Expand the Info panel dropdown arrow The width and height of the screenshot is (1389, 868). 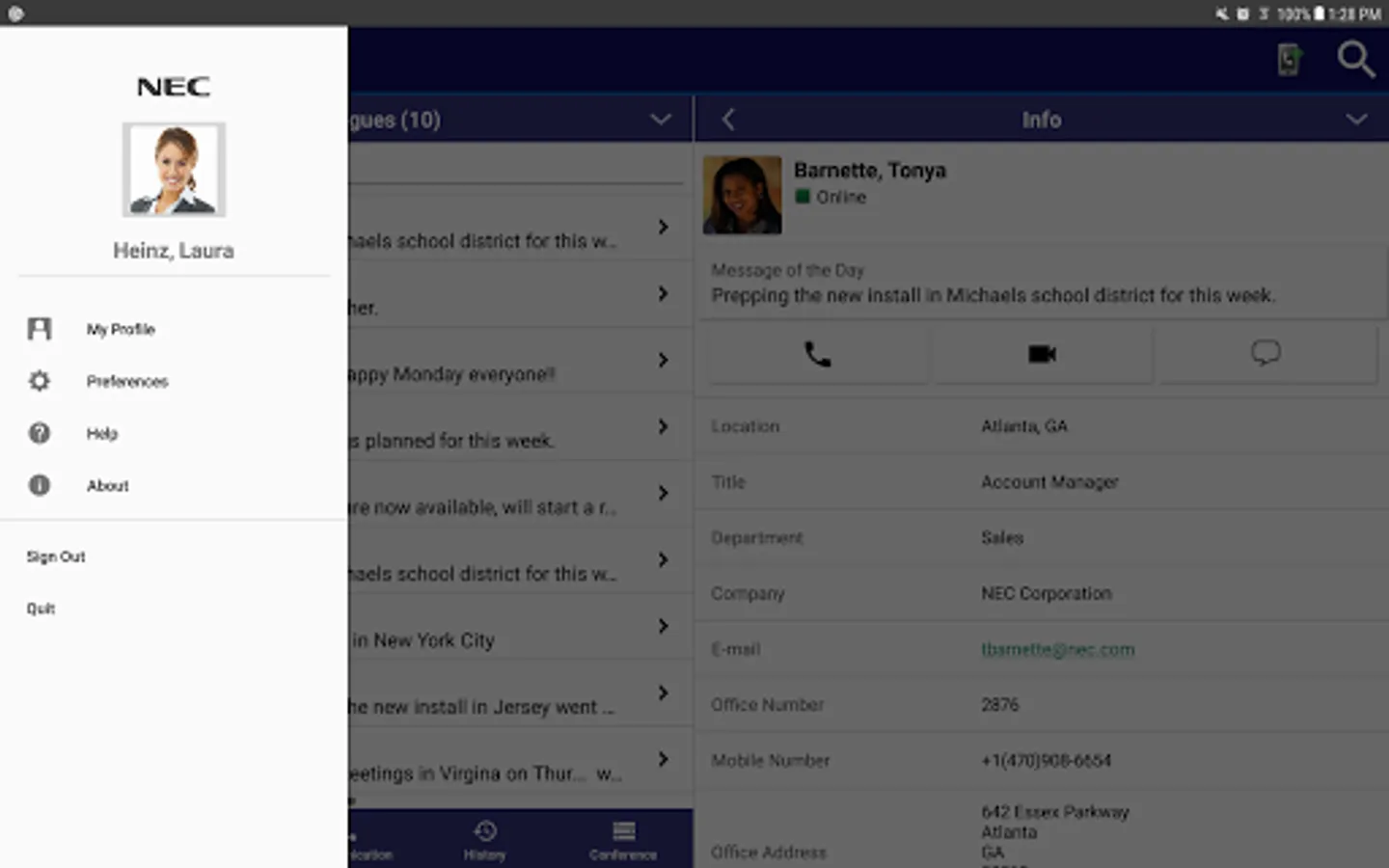pos(1356,120)
